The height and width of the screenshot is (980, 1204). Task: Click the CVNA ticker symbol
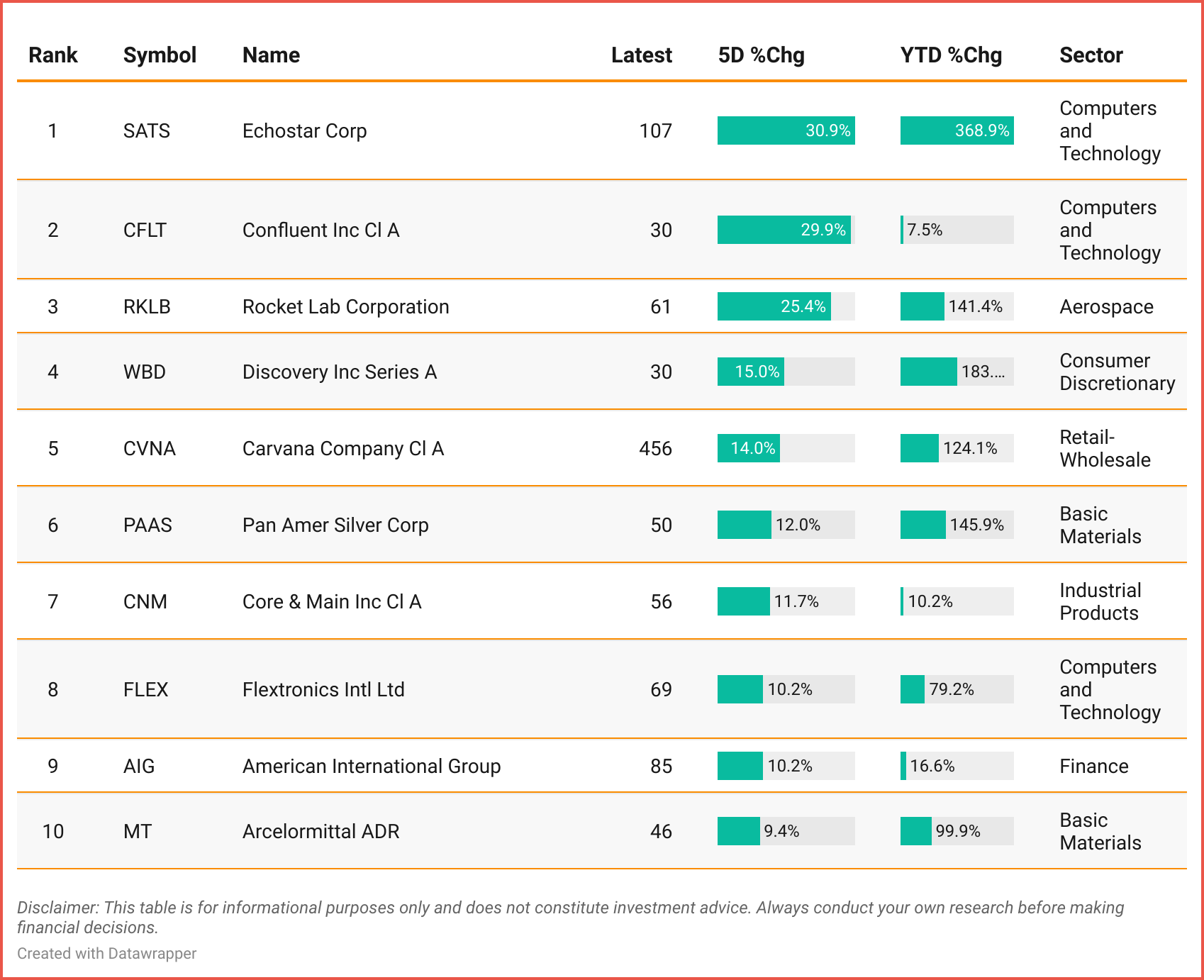(x=149, y=449)
